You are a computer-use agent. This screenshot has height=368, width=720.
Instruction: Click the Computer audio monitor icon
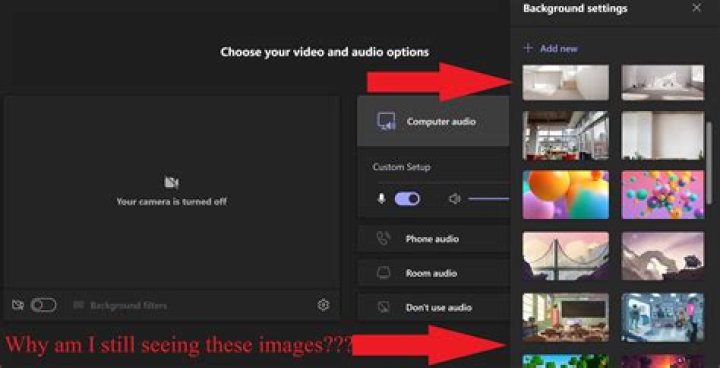click(387, 121)
